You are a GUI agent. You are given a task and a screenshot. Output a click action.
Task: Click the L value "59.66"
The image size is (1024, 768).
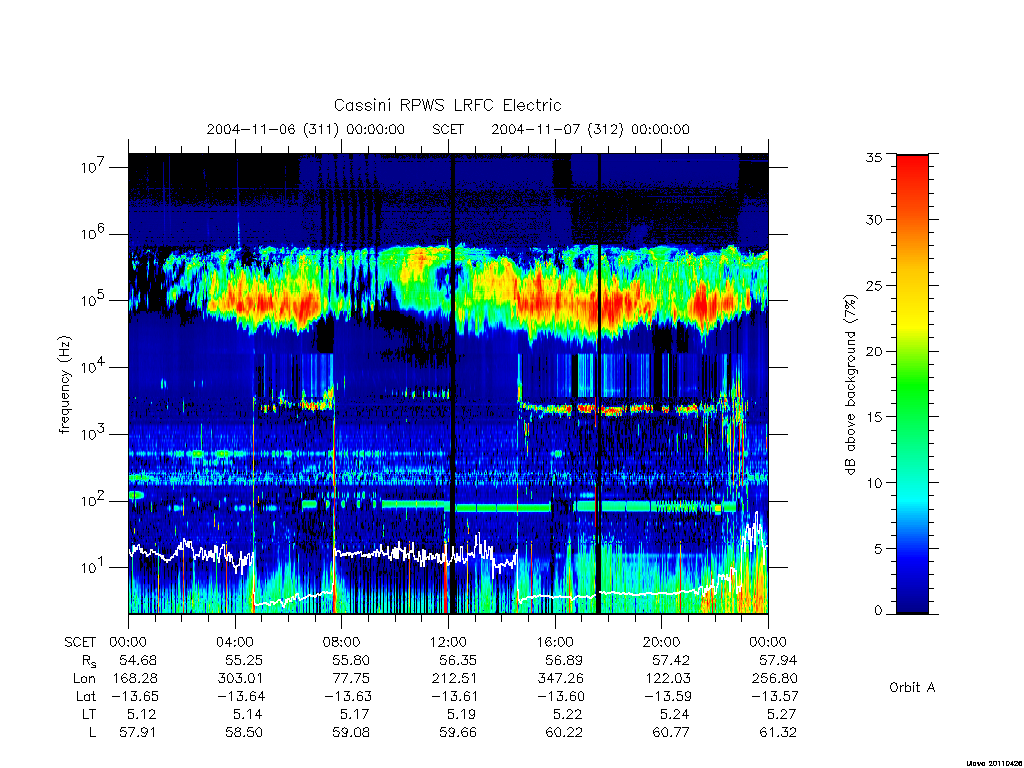(x=457, y=733)
